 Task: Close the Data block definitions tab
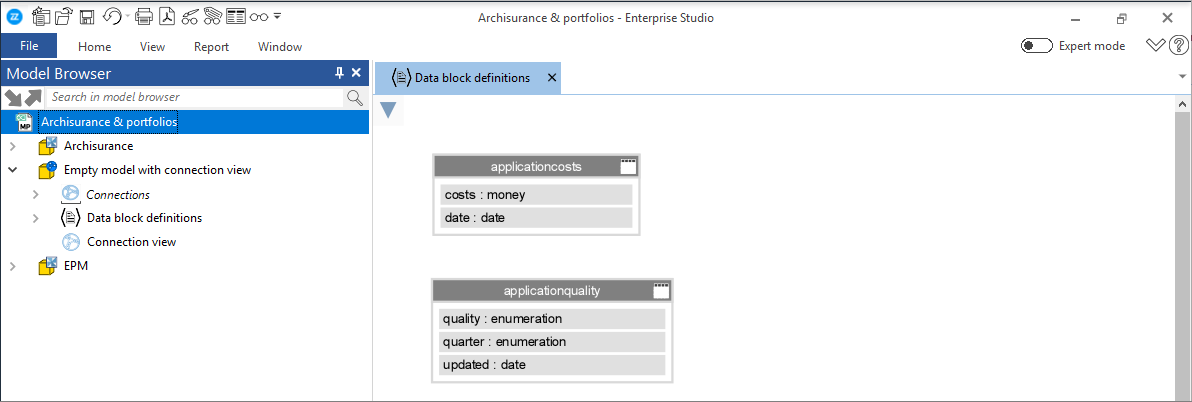tap(552, 78)
